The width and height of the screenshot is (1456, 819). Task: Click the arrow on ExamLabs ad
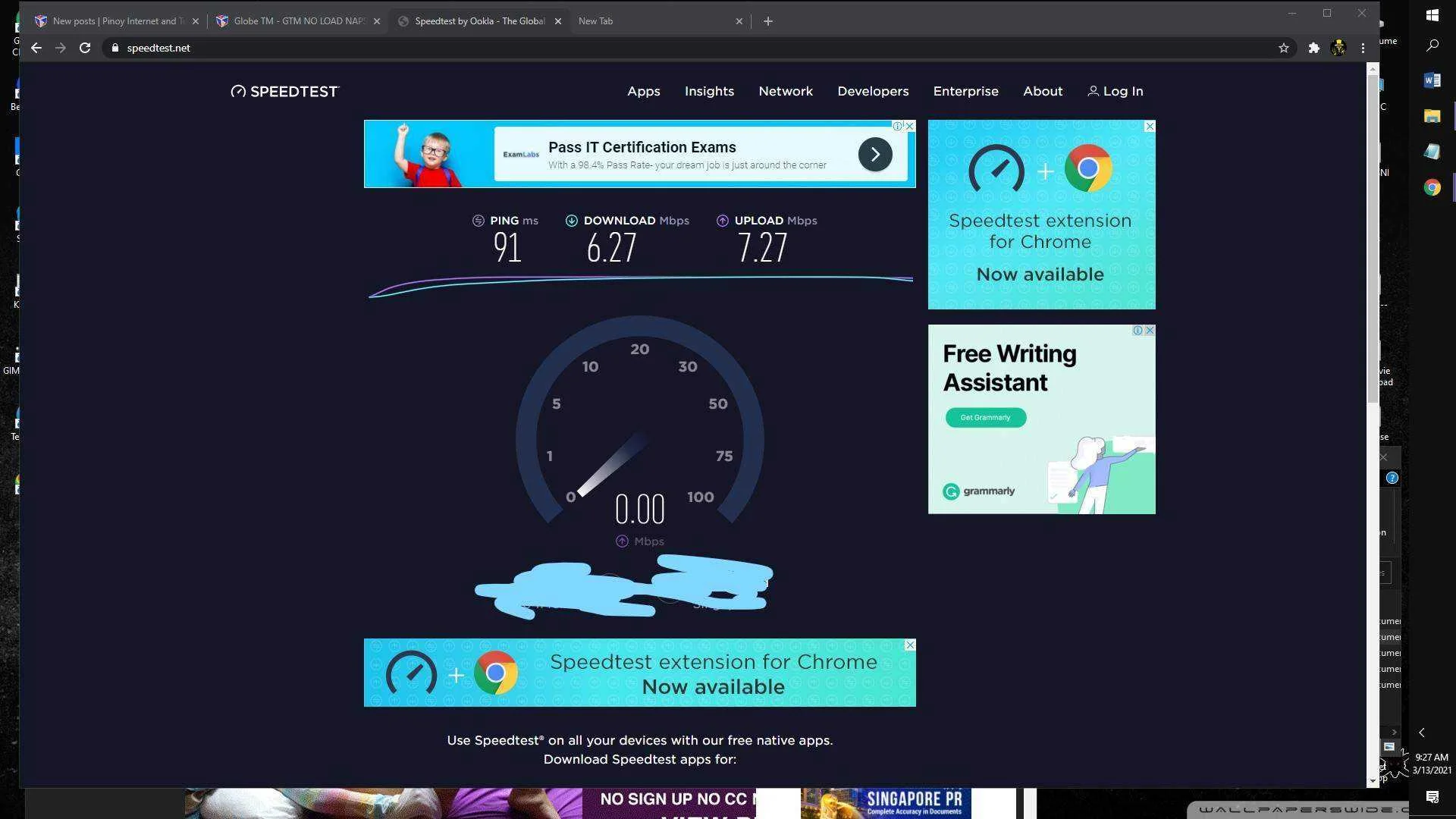[875, 155]
